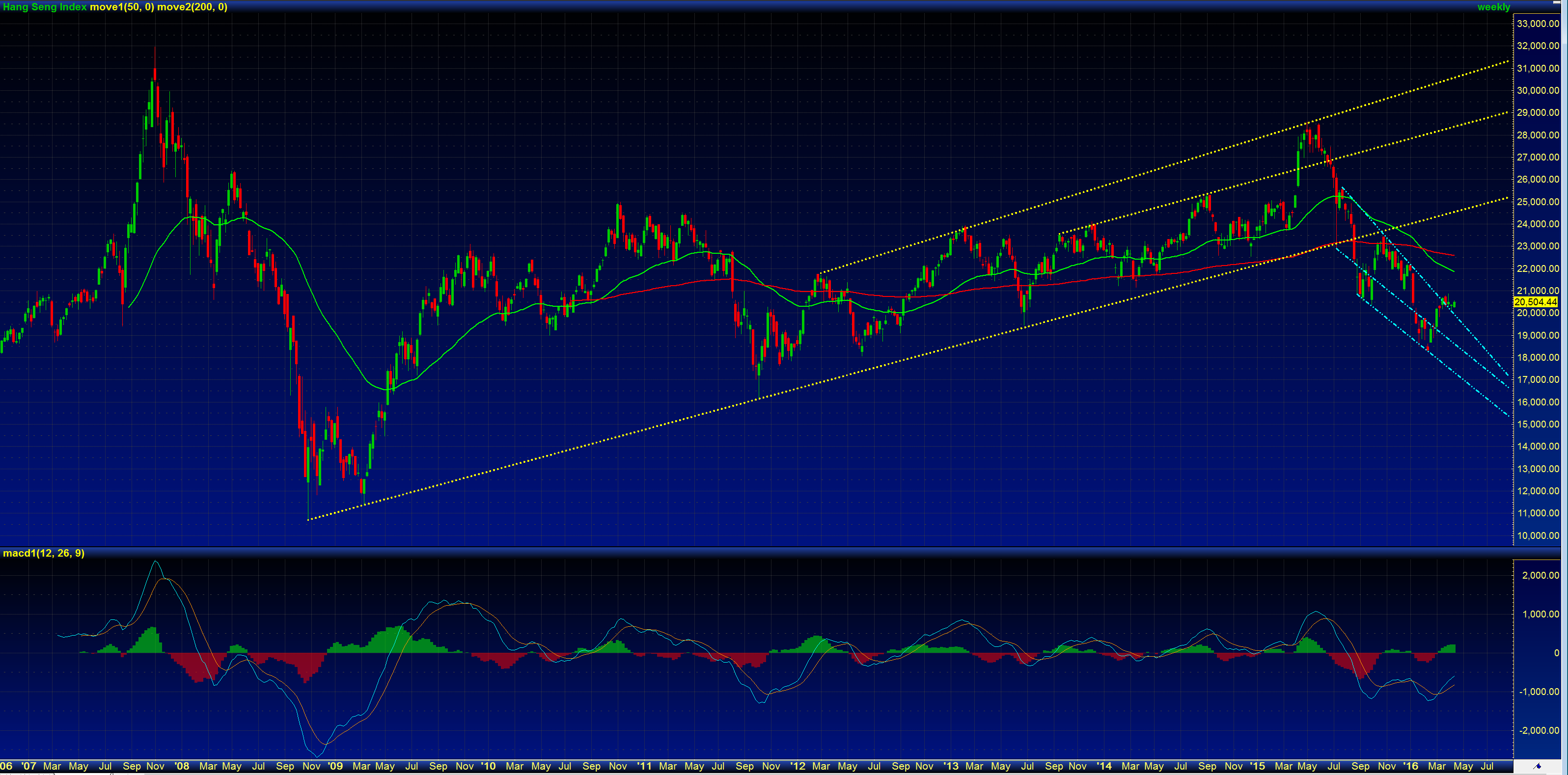Screen dimensions: 1568x775
Task: Click the Hang Seng Index title label
Action: (x=44, y=7)
